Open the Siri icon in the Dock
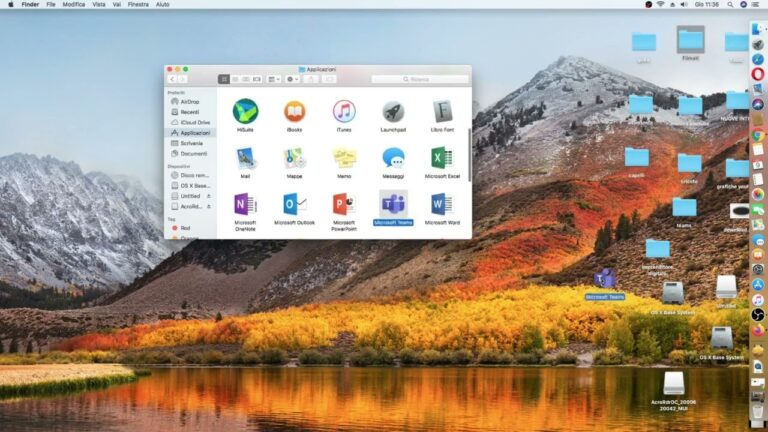The image size is (768, 432). pos(758,104)
